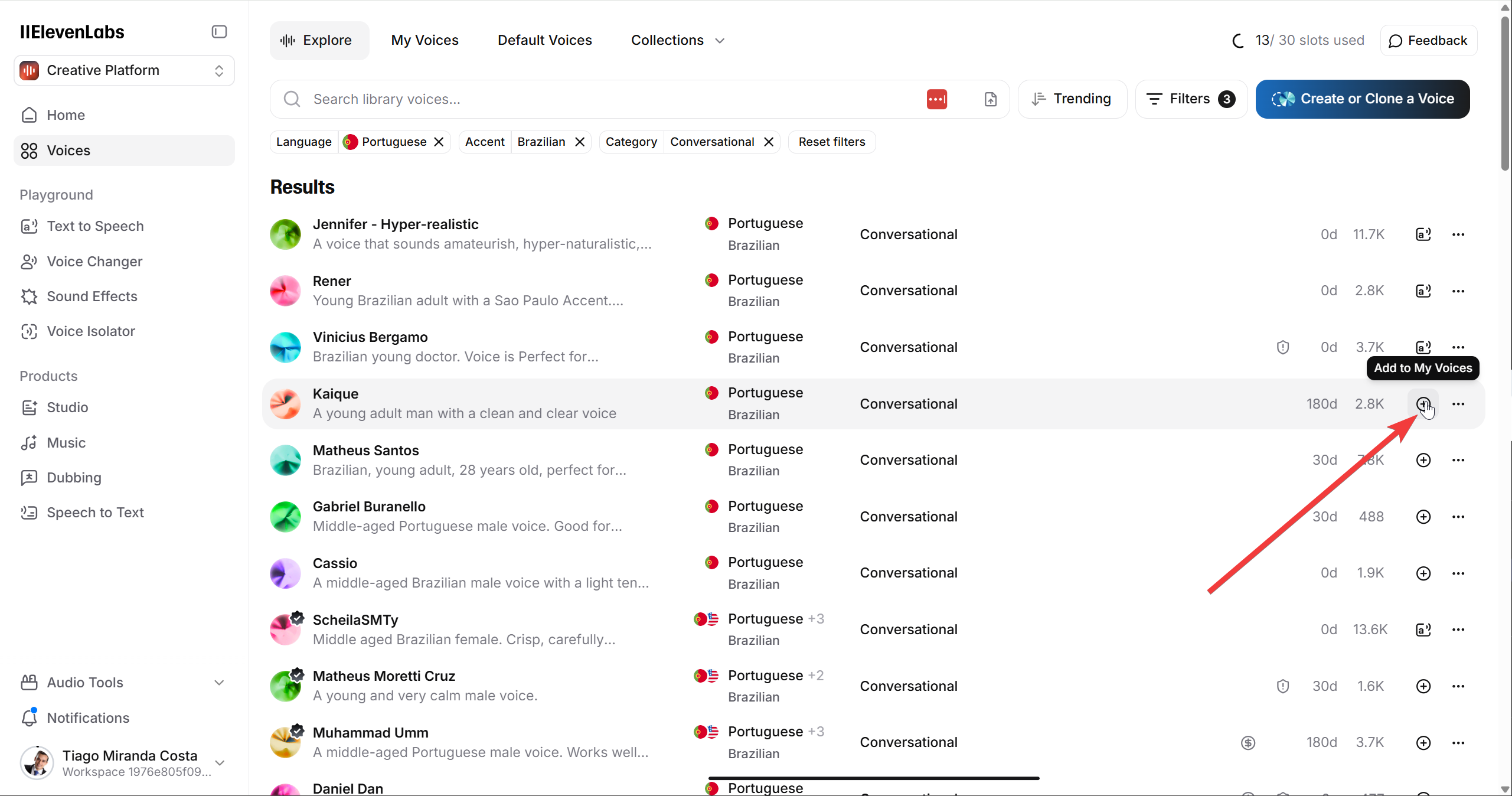This screenshot has height=796, width=1512.
Task: Open Voices in sidebar
Action: [x=124, y=151]
